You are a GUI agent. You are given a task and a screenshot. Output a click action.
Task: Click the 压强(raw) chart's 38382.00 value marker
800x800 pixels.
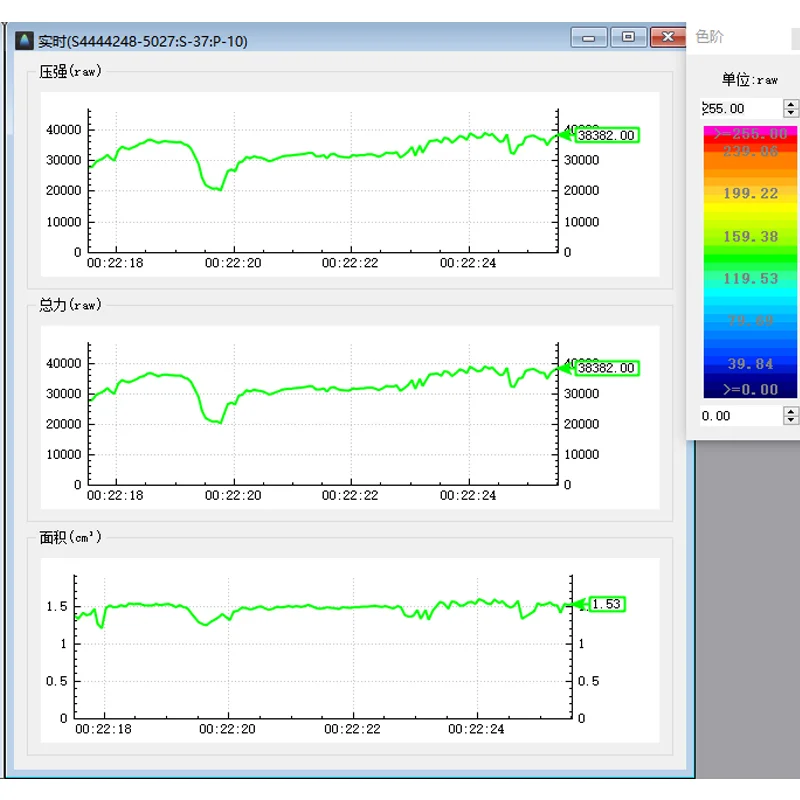pyautogui.click(x=606, y=135)
